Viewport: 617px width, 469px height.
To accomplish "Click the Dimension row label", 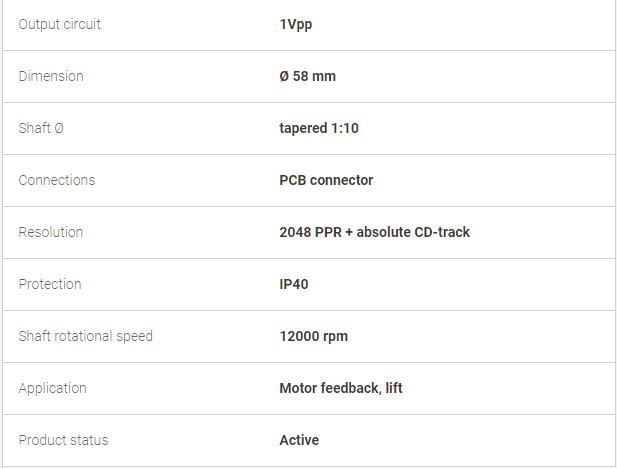I will [51, 76].
